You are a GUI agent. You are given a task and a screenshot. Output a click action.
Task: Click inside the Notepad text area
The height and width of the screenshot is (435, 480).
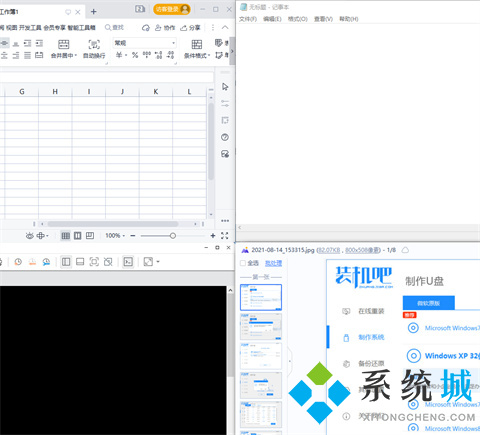358,124
